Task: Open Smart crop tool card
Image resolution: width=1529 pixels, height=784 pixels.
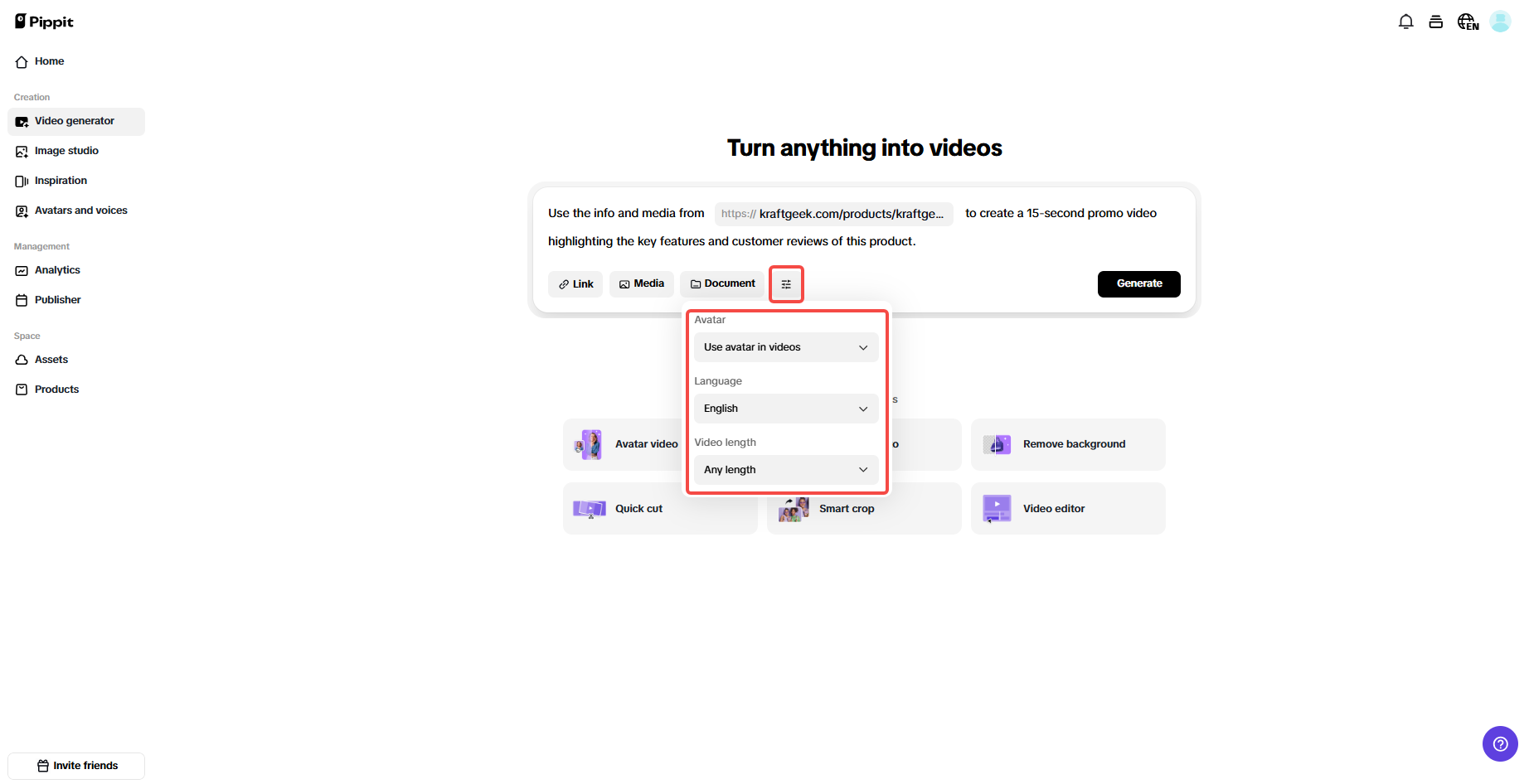Action: [864, 509]
